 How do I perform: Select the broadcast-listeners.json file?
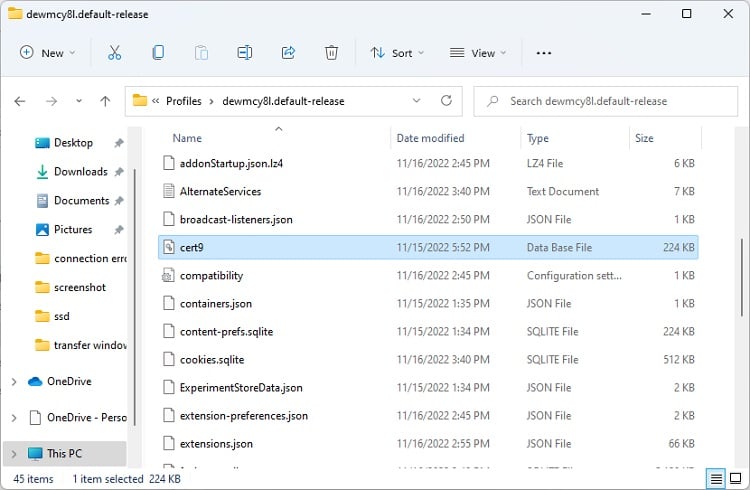[x=428, y=220]
